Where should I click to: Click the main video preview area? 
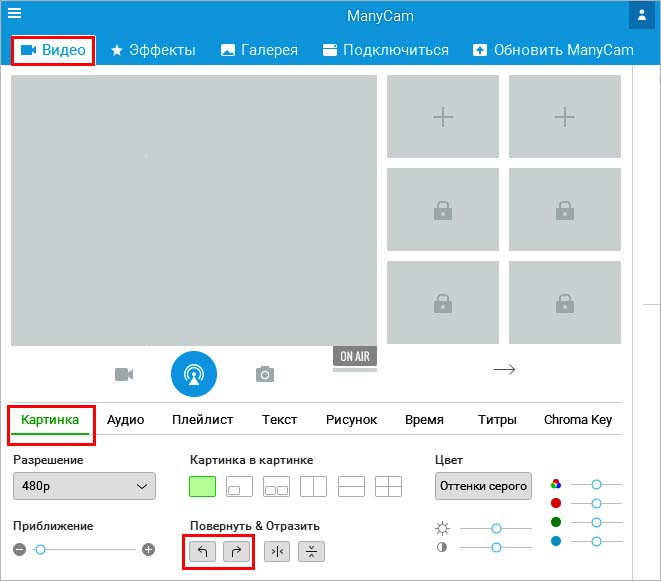[194, 210]
